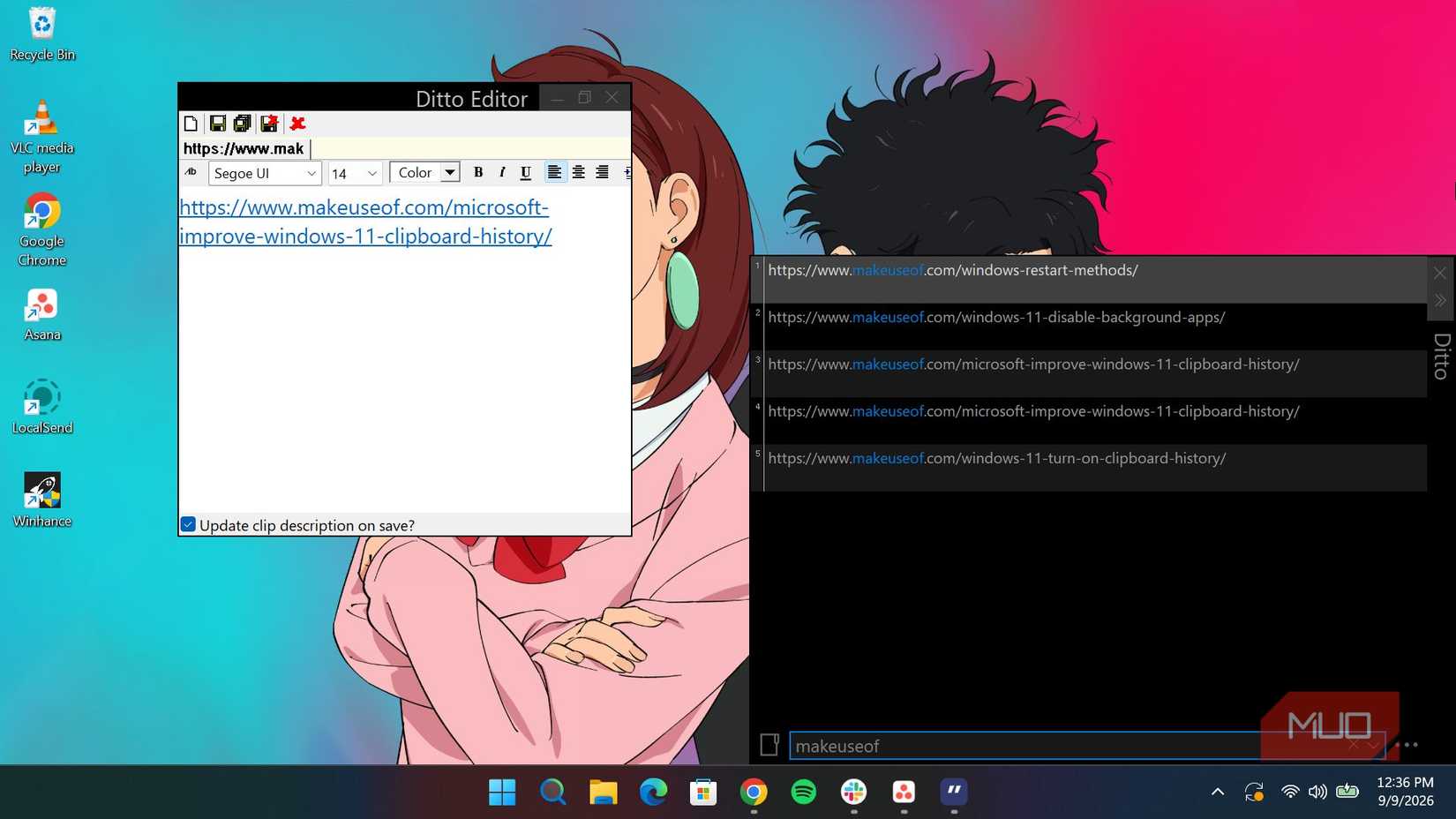Open File Explorer from the taskbar
Screen dimensions: 1456x819
point(603,793)
